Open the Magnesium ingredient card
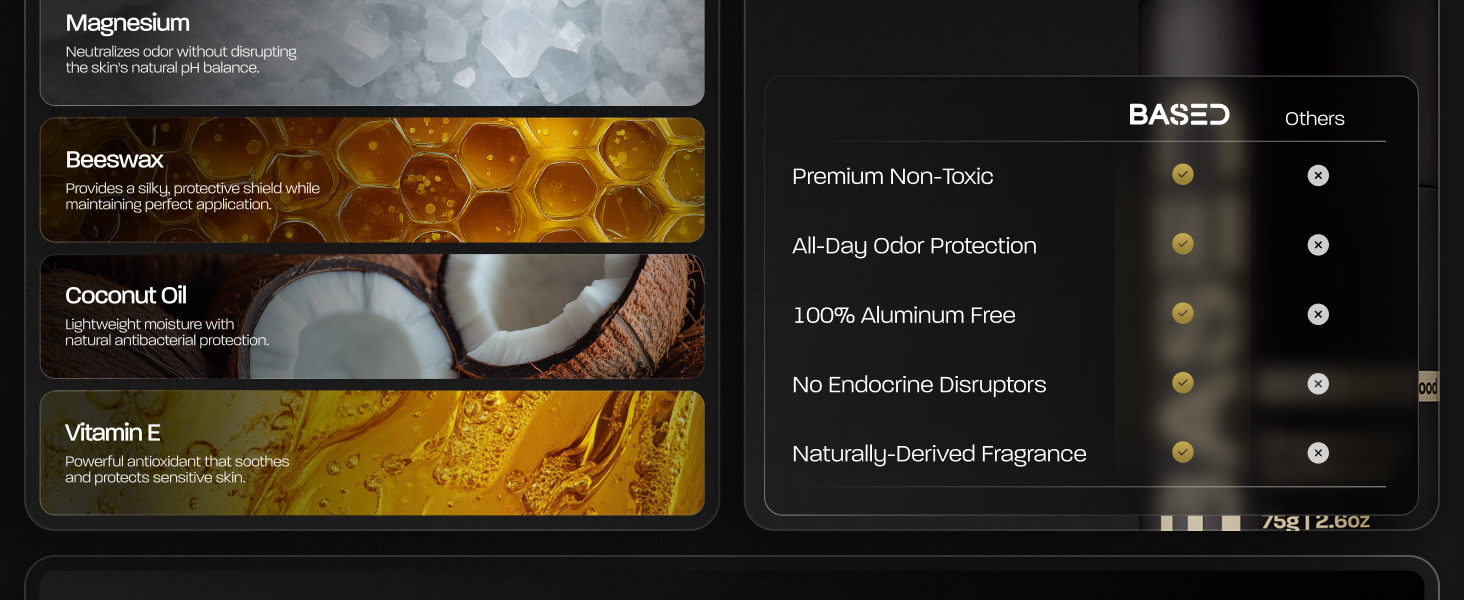This screenshot has width=1464, height=600. (x=372, y=52)
